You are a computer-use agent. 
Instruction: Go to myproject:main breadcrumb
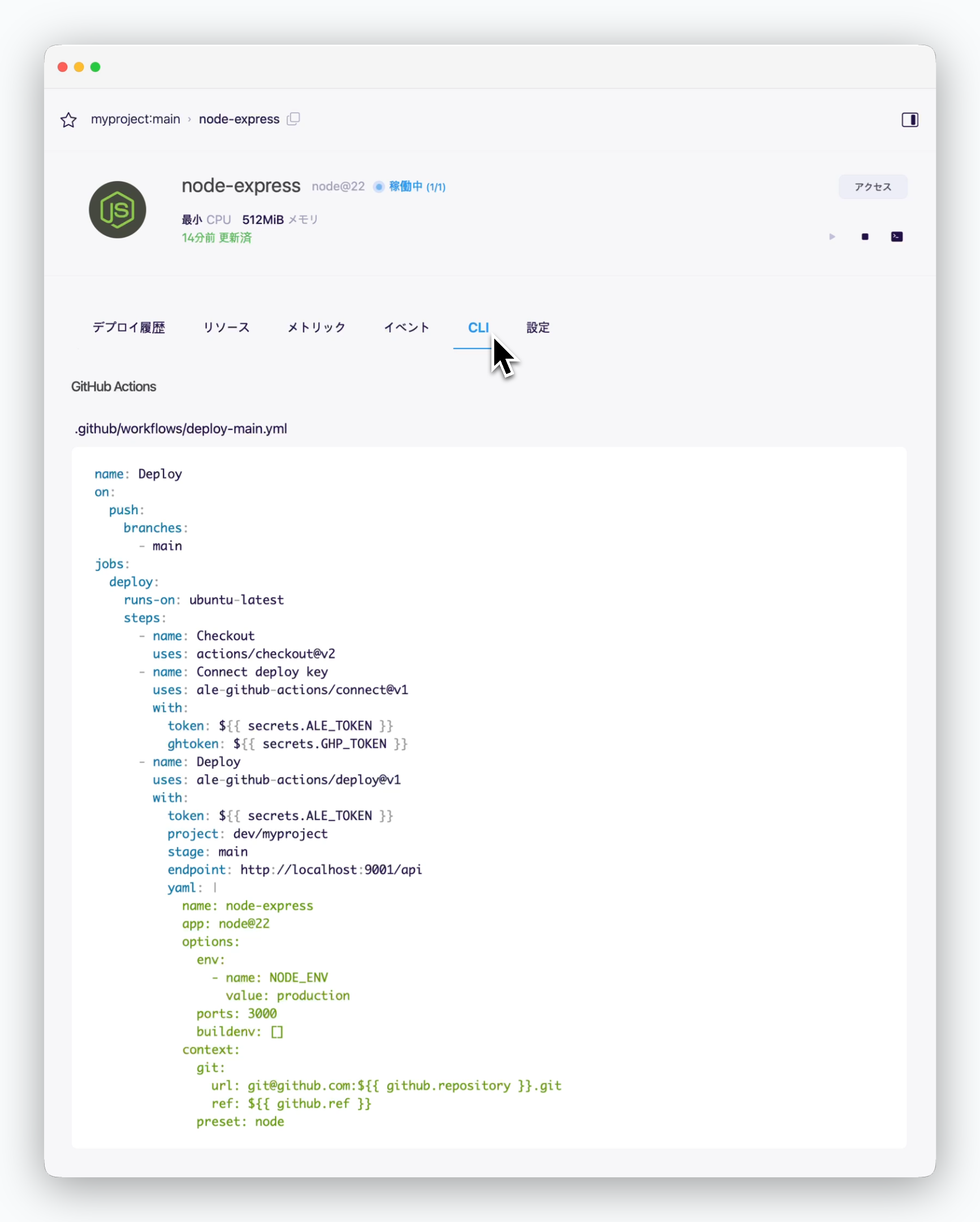135,119
